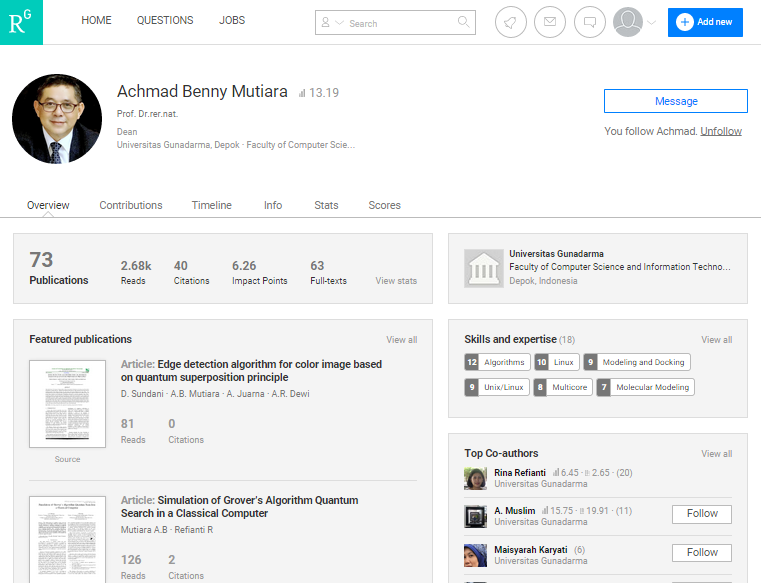Image resolution: width=761 pixels, height=583 pixels.
Task: Open the Info tab
Action: click(273, 205)
